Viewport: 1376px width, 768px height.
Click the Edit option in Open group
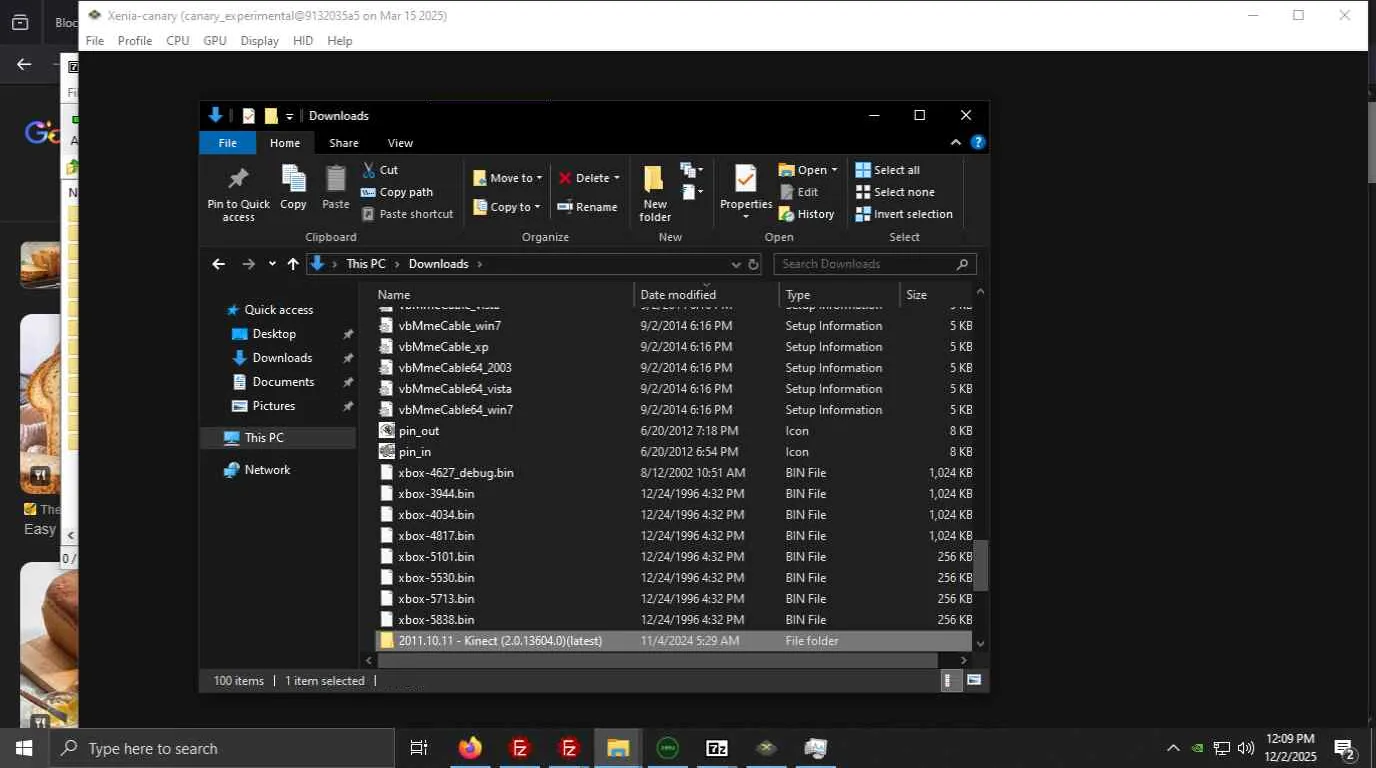coord(798,192)
